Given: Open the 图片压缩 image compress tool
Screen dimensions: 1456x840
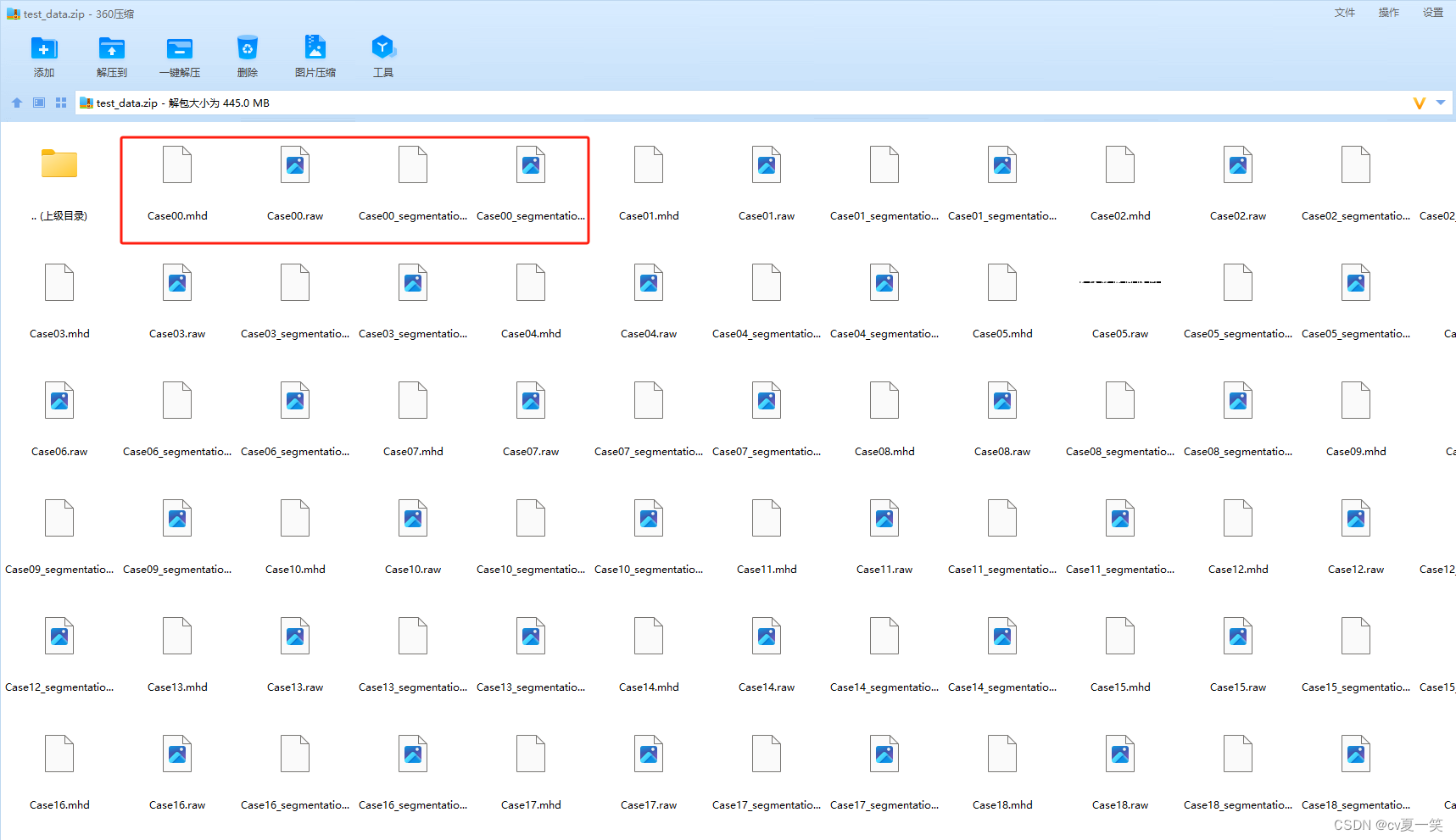Looking at the screenshot, I should coord(315,48).
